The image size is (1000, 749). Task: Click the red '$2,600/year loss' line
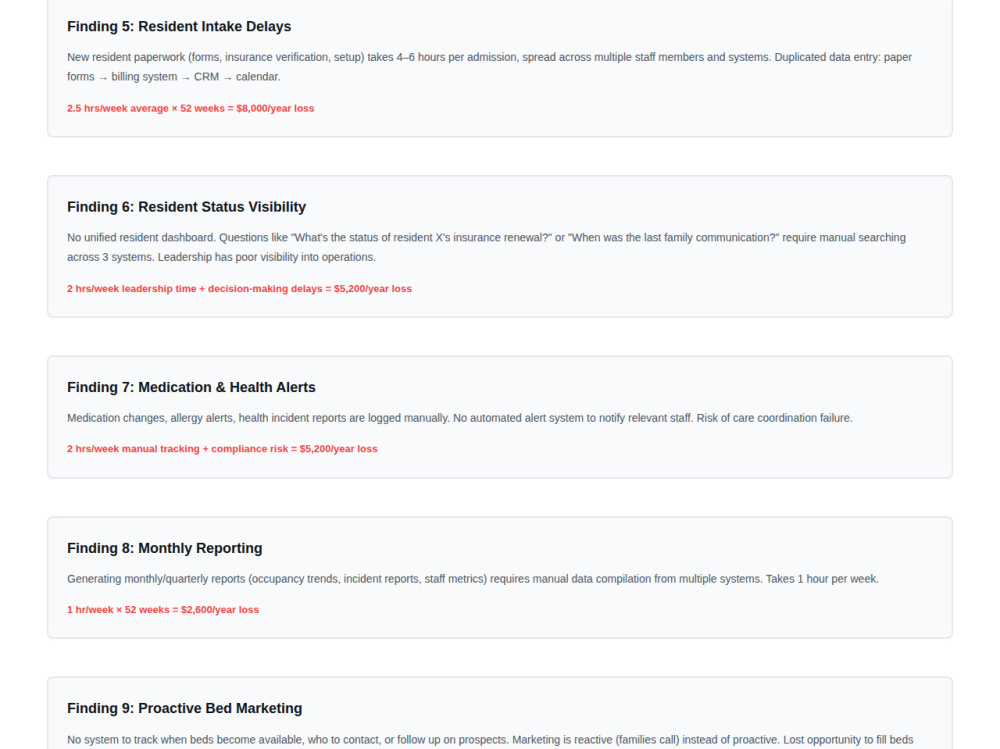click(x=163, y=610)
